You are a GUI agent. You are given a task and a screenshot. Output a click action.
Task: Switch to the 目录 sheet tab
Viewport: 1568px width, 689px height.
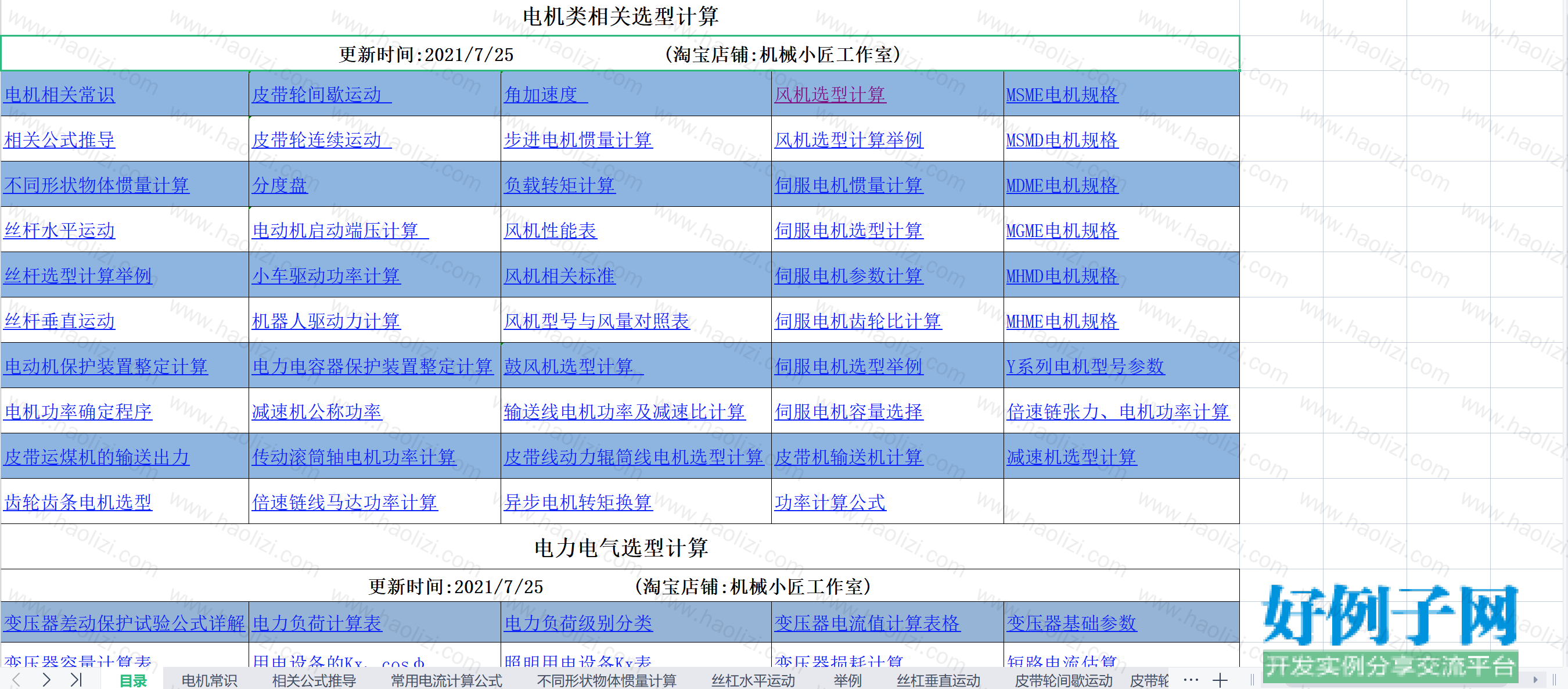(132, 680)
